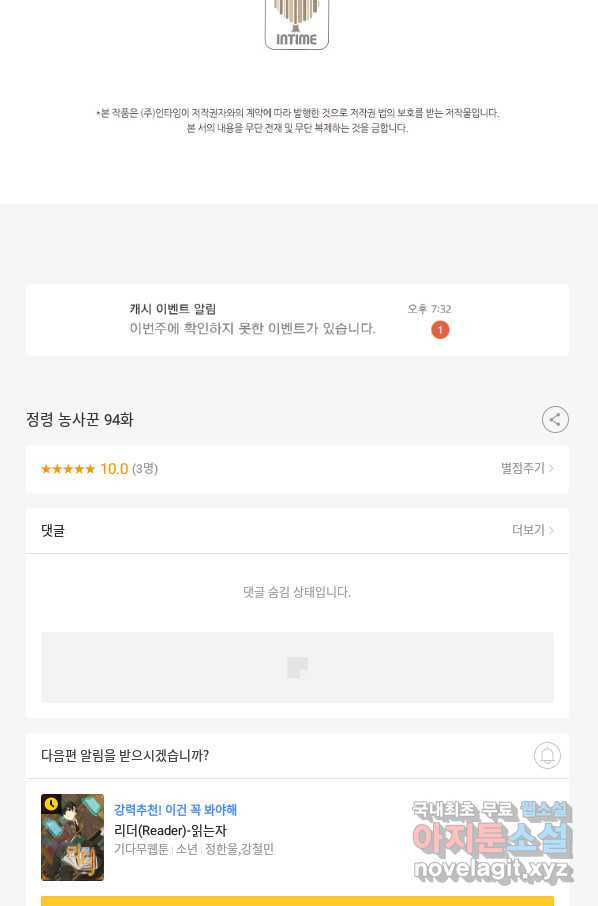
Task: Click the 댓글 section header
Action: 53,530
